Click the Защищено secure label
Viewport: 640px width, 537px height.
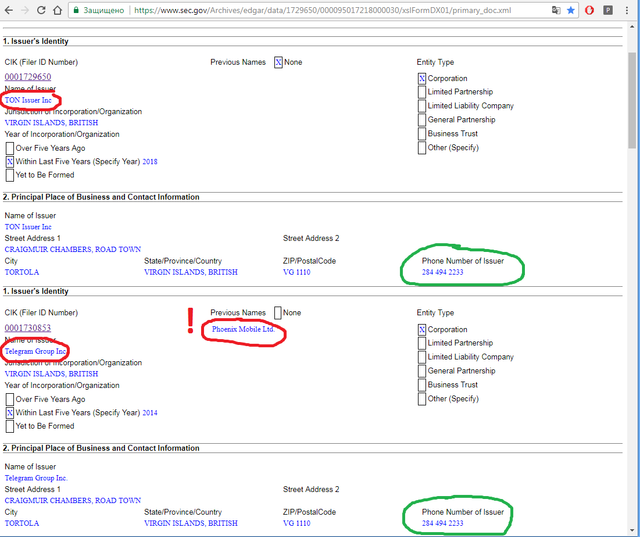pos(104,10)
